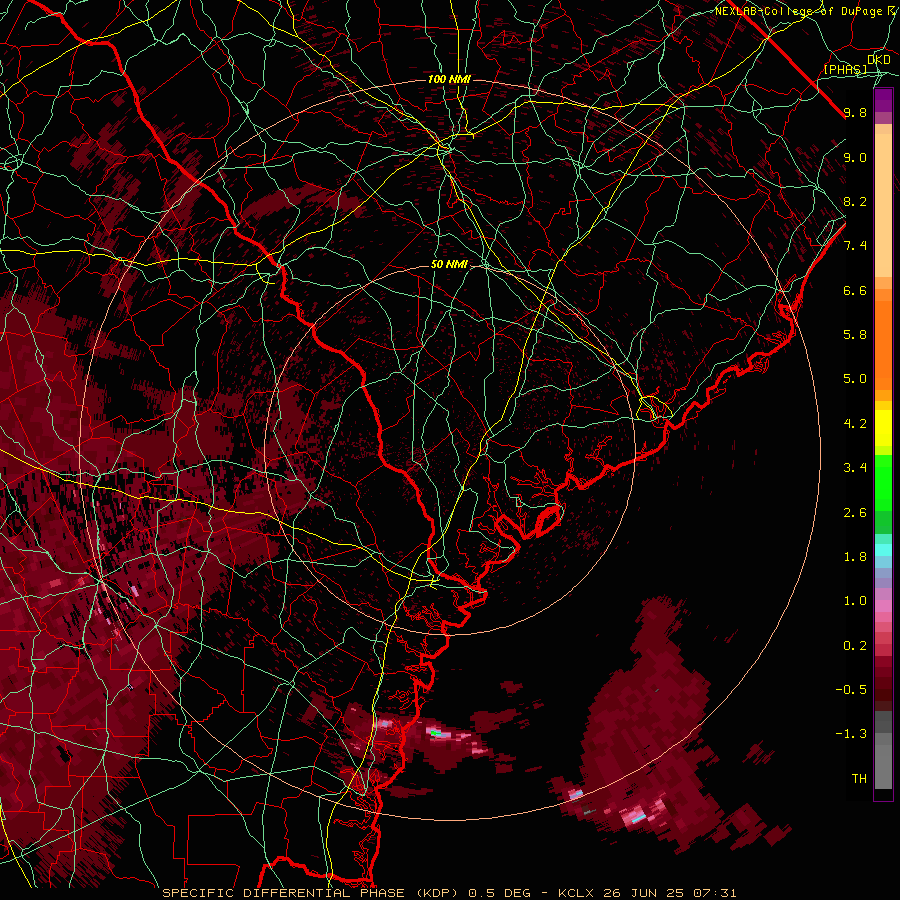This screenshot has height=900, width=900.
Task: Click the KCLX station identifier in the caption
Action: point(578,893)
